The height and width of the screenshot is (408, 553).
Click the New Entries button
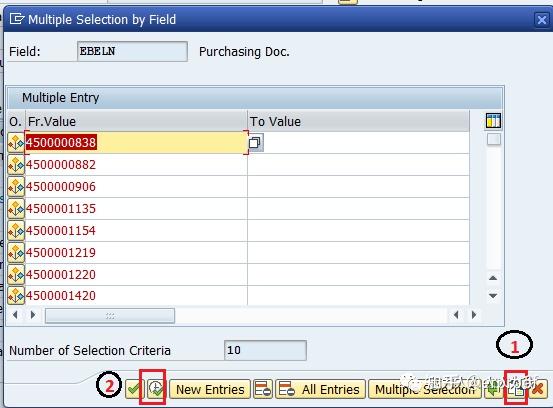point(210,389)
